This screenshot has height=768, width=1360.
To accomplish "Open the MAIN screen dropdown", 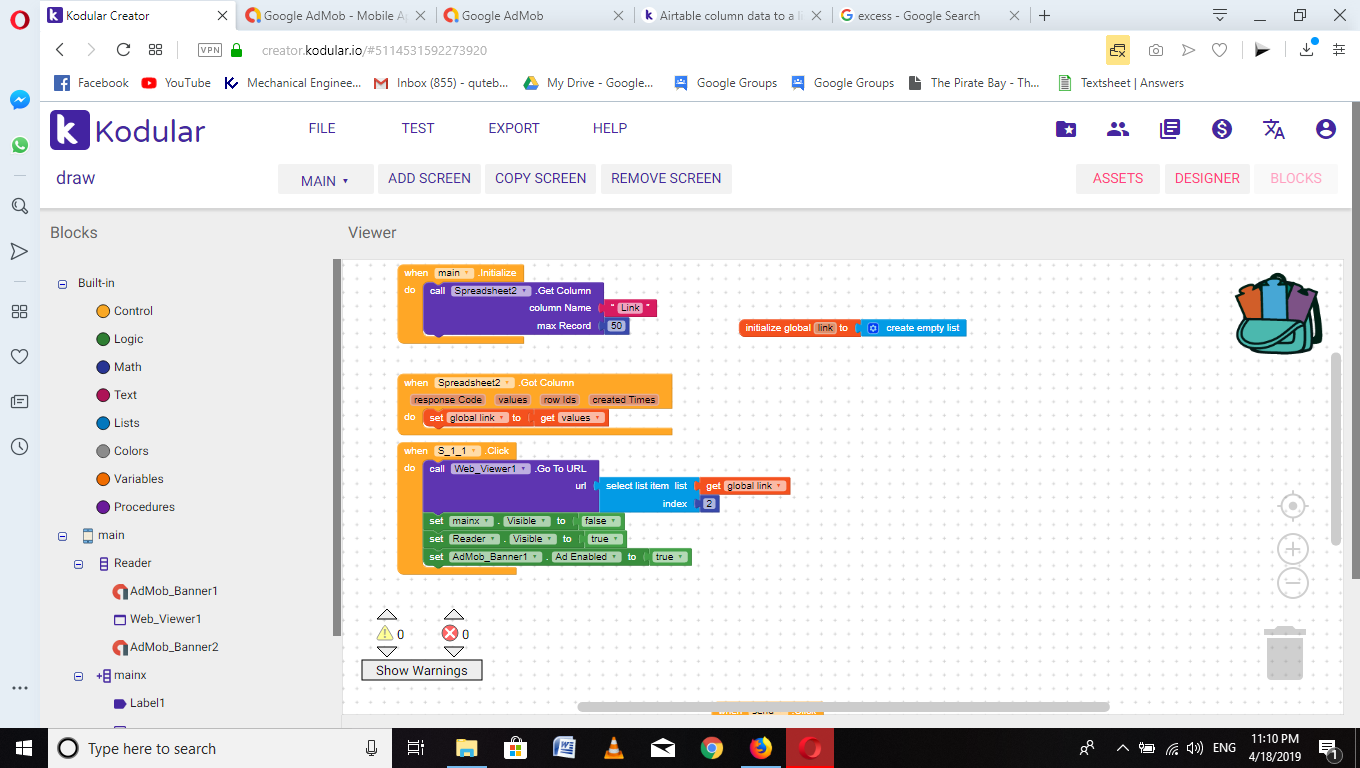I will [325, 180].
